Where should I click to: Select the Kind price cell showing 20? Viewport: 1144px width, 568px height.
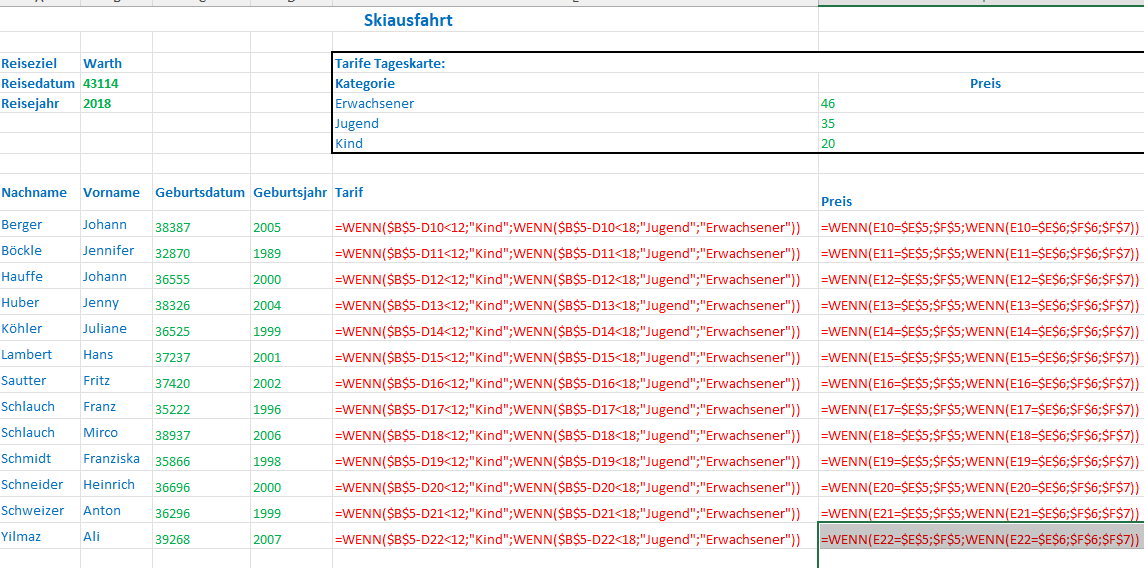(828, 143)
